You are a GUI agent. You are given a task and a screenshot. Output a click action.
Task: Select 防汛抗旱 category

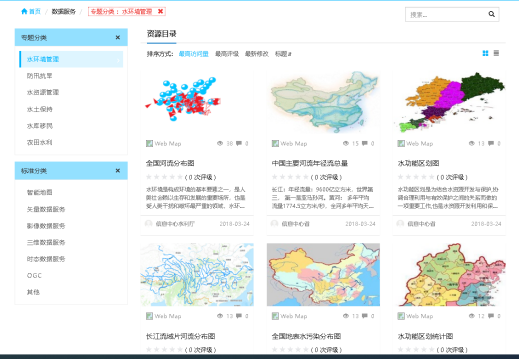40,76
